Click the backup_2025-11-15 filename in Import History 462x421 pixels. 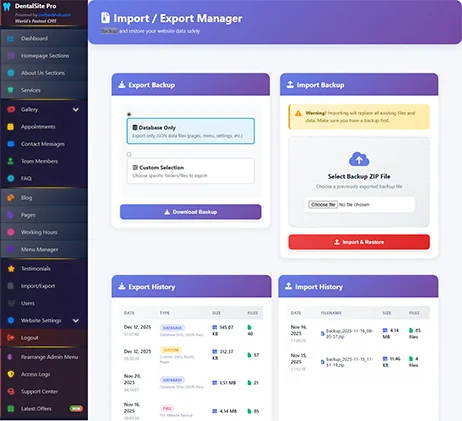[x=349, y=362]
